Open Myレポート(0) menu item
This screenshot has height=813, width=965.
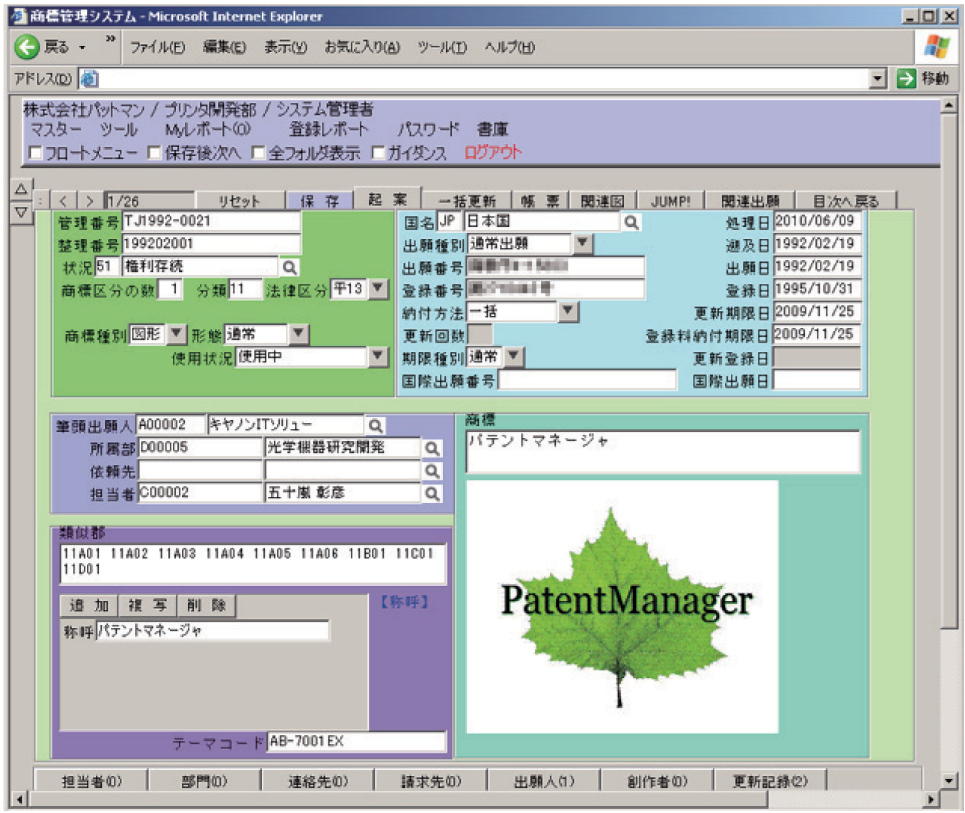click(x=207, y=130)
